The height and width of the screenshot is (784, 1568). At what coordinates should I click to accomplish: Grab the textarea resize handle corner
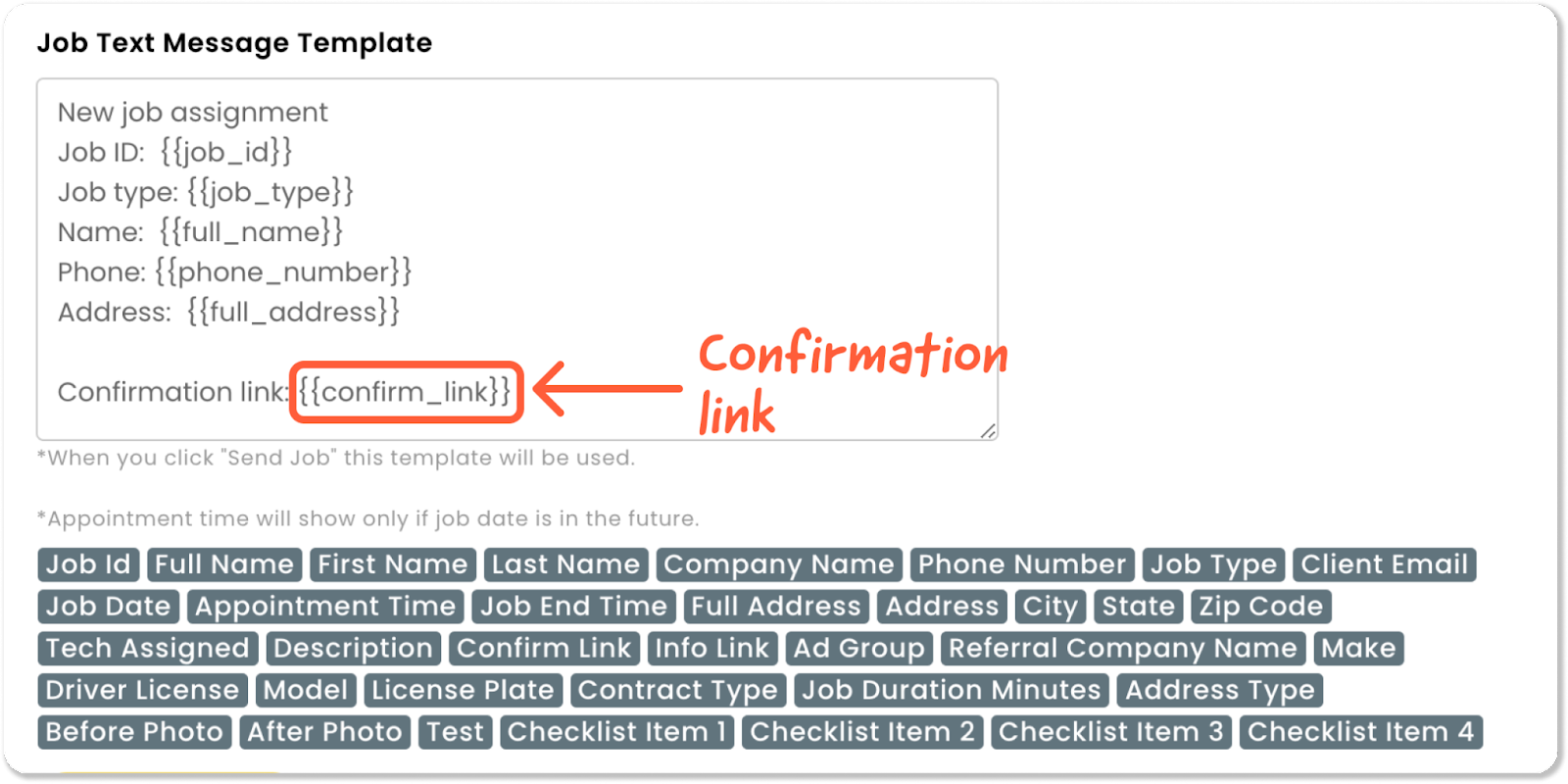[988, 430]
